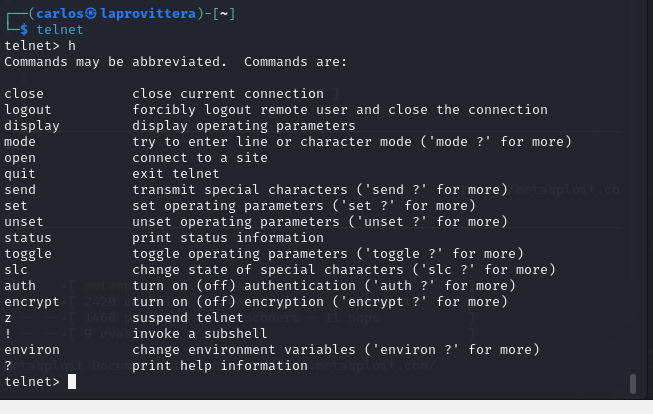
Task: Click the block cursor after the telnet> prompt
Action: [72, 382]
